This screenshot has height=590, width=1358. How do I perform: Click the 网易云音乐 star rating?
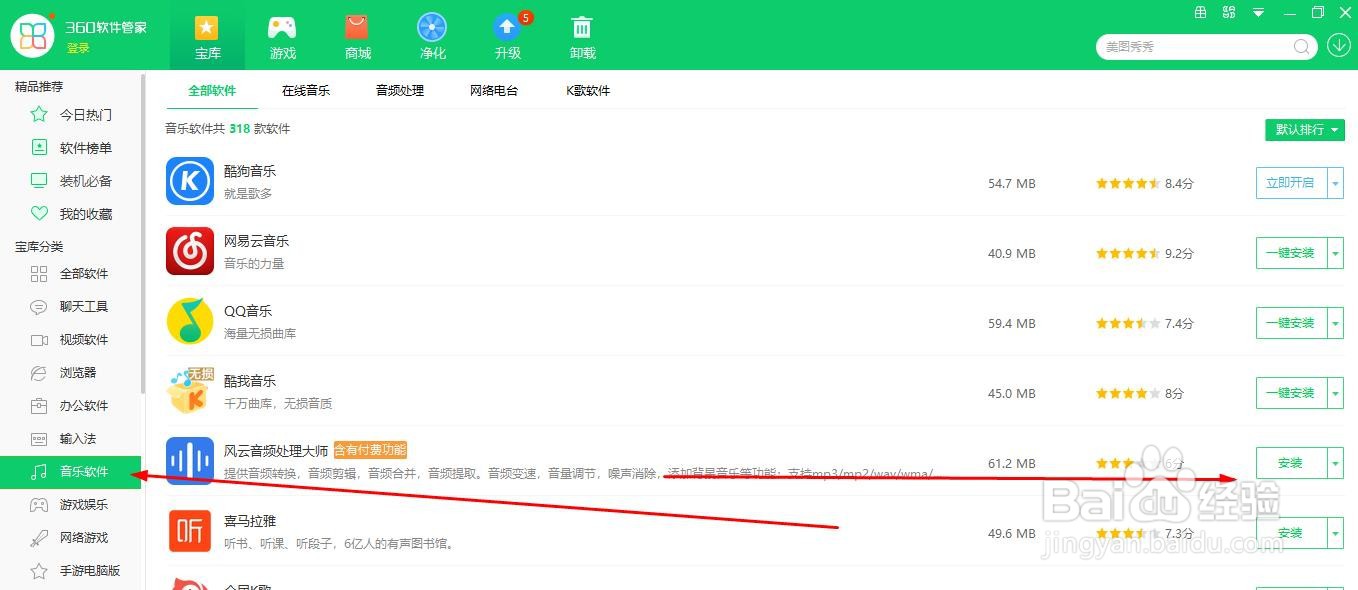pos(1128,253)
